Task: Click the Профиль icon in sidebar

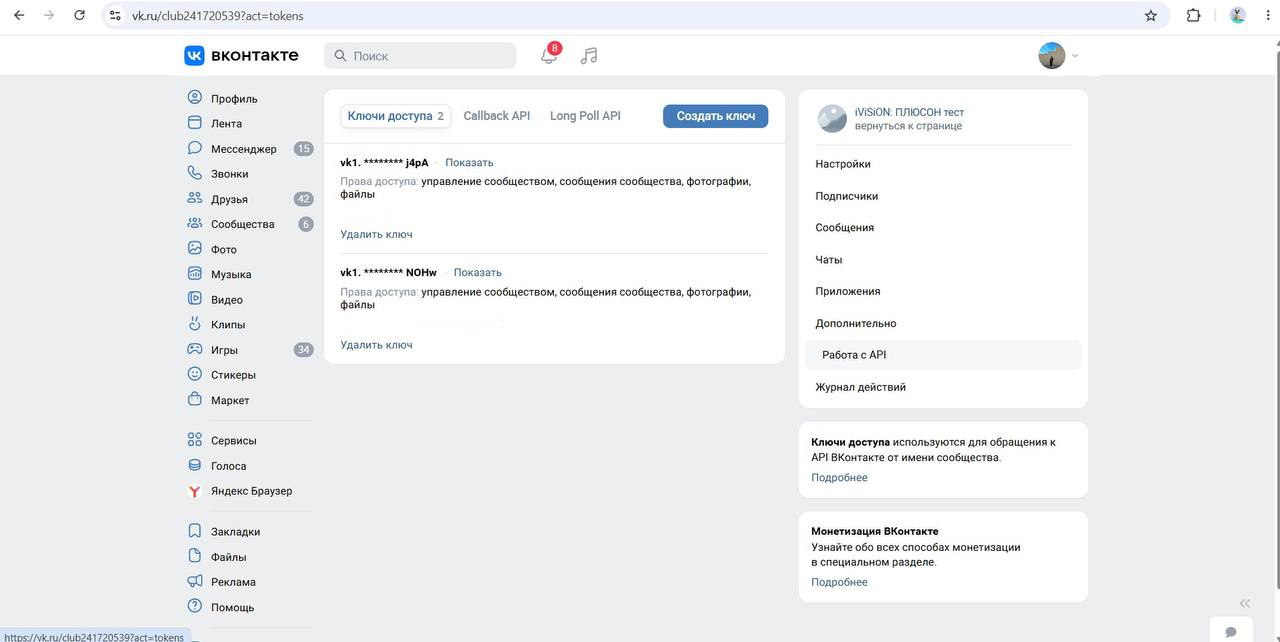Action: pos(195,98)
